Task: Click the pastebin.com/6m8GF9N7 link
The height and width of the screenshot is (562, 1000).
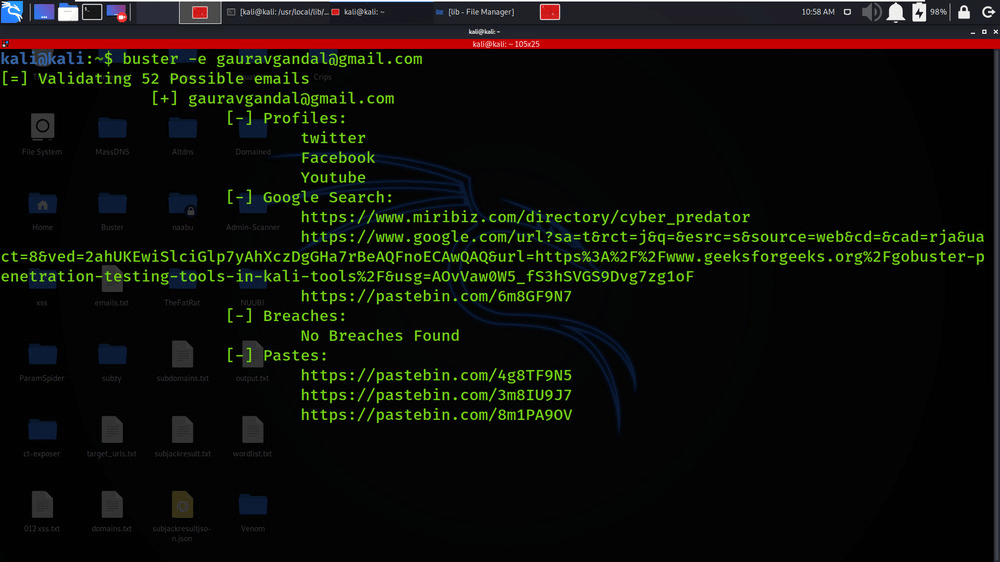Action: 436,296
